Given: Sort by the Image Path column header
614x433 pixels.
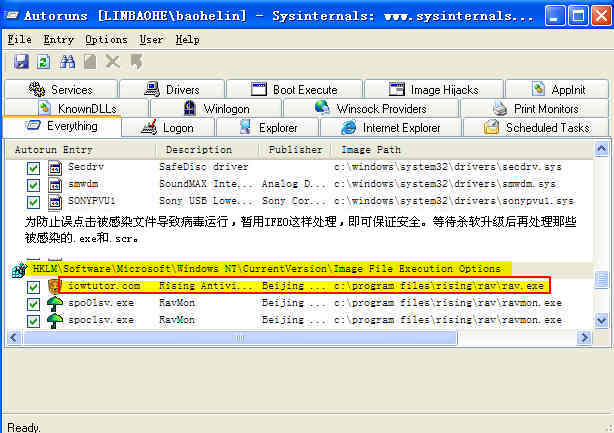Looking at the screenshot, I should [462, 150].
